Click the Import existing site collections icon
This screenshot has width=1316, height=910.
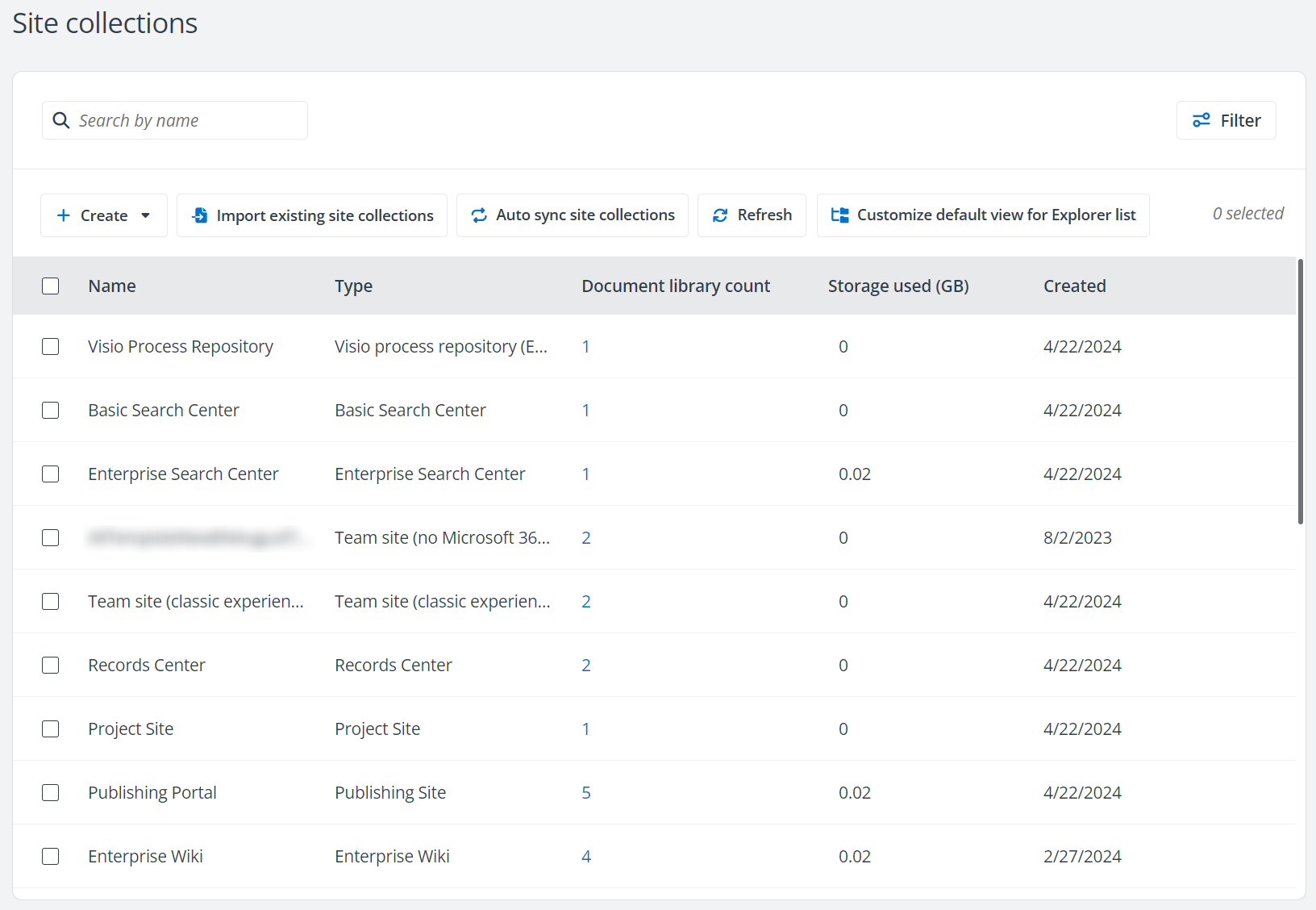(199, 215)
